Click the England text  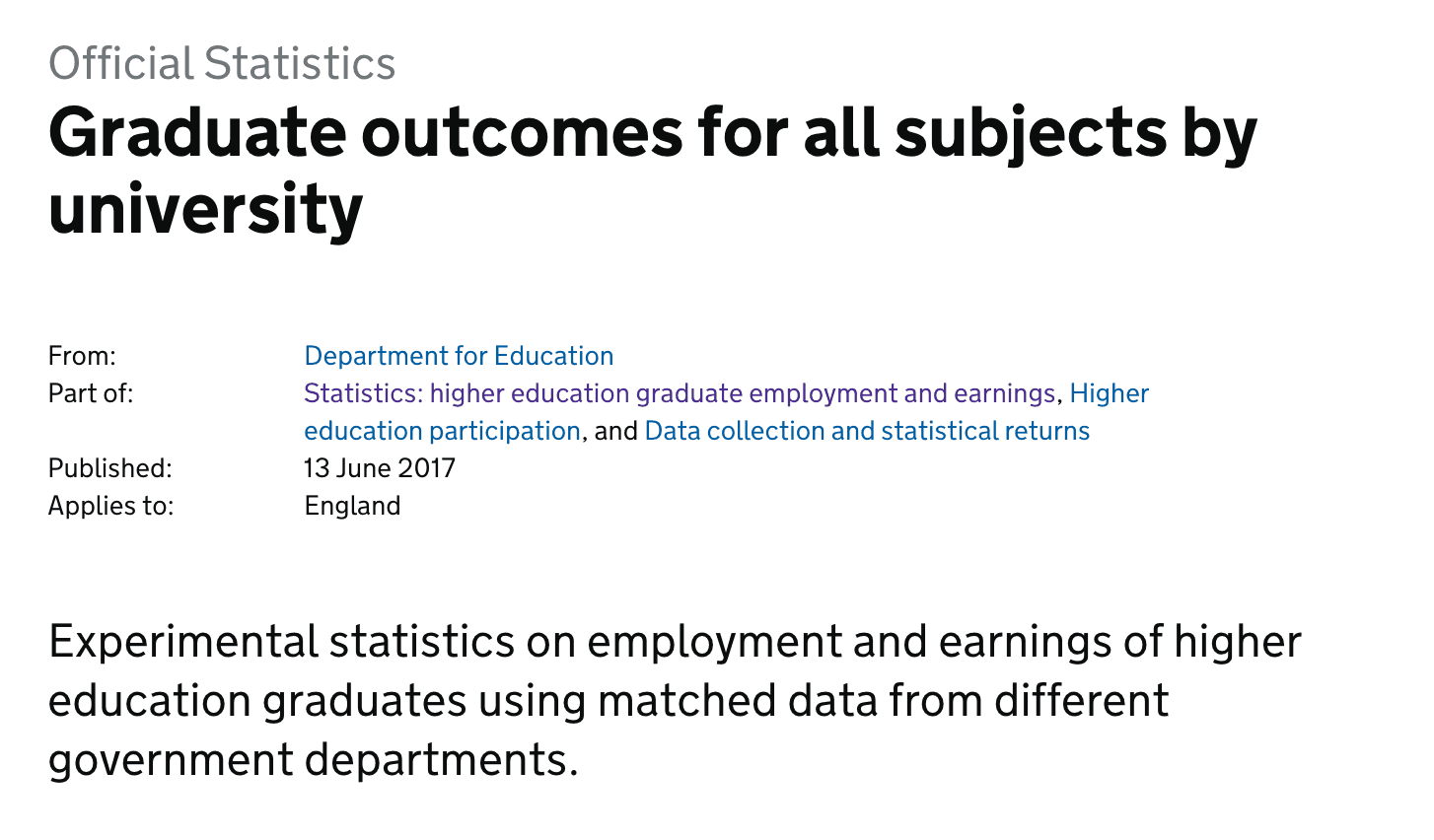point(352,506)
